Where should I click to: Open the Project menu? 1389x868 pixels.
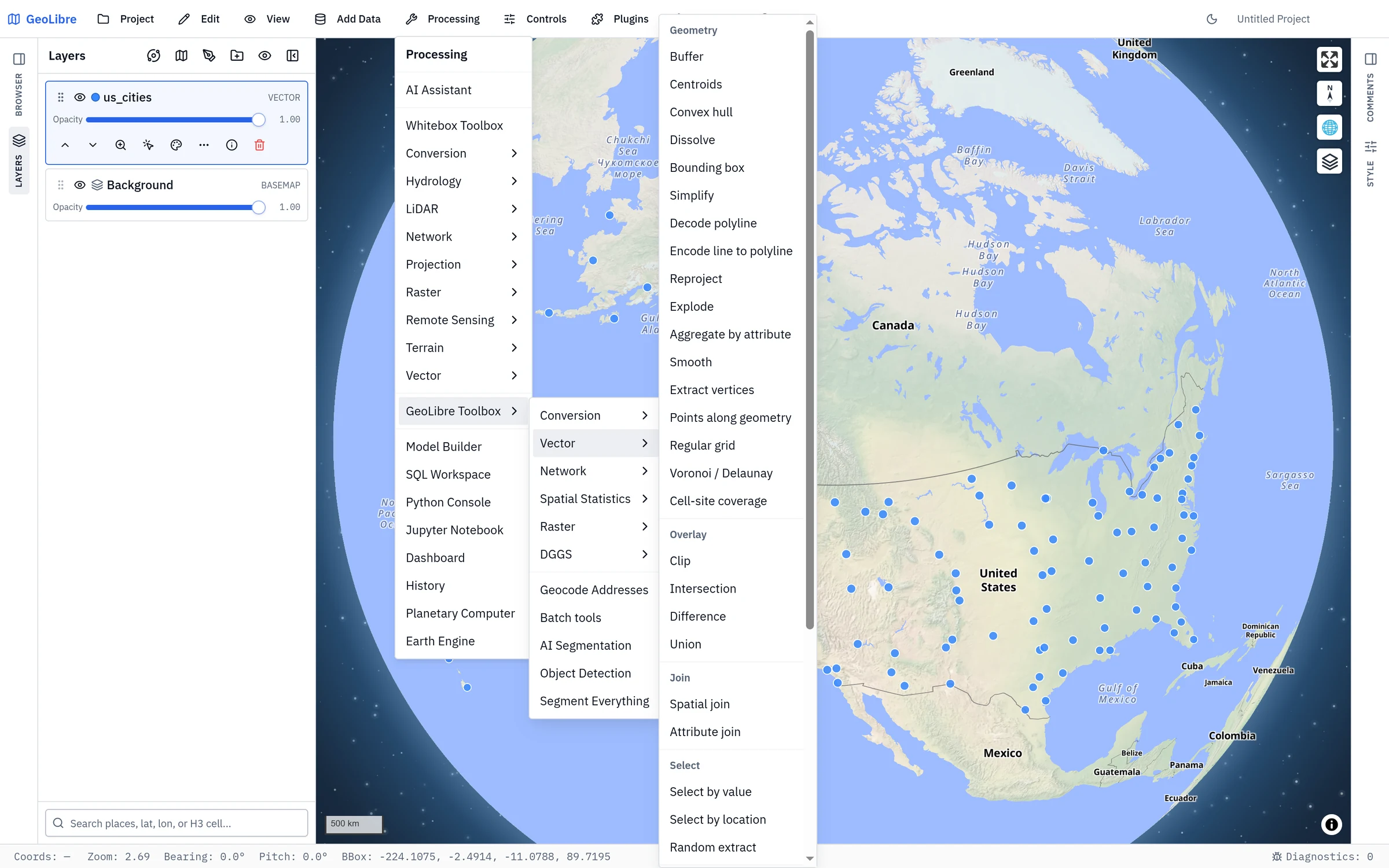[126, 19]
